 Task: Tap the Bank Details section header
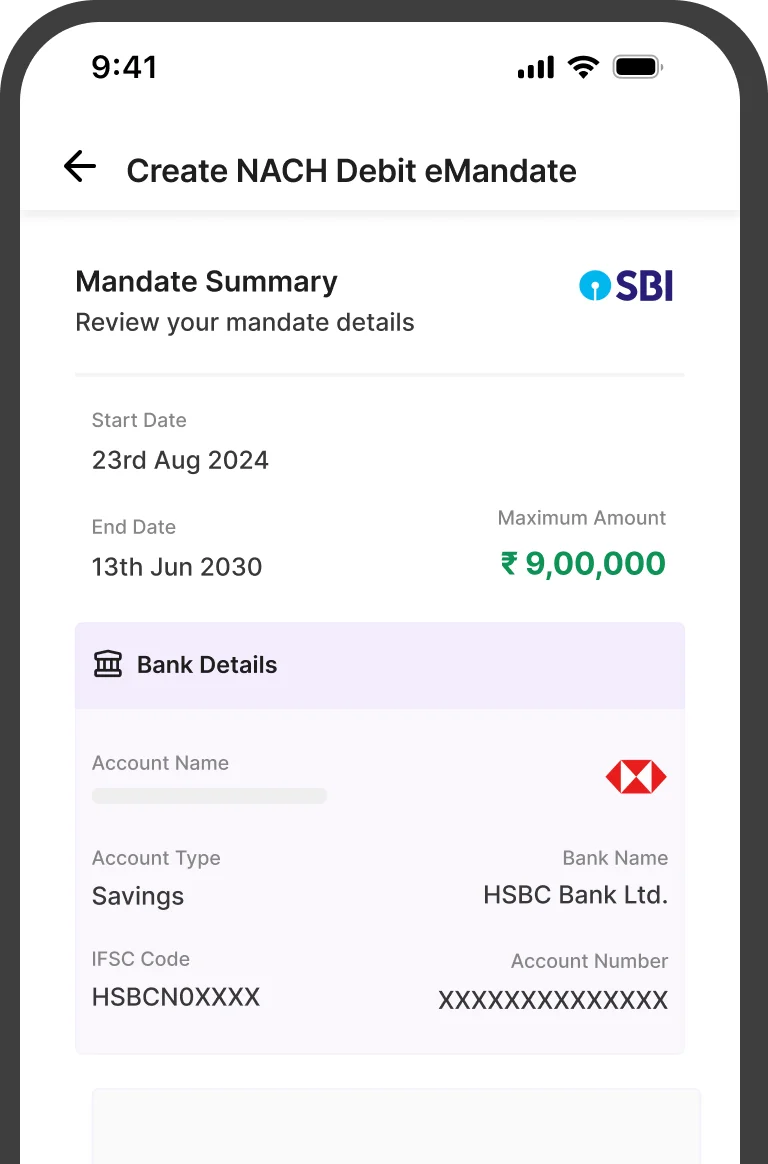207,665
